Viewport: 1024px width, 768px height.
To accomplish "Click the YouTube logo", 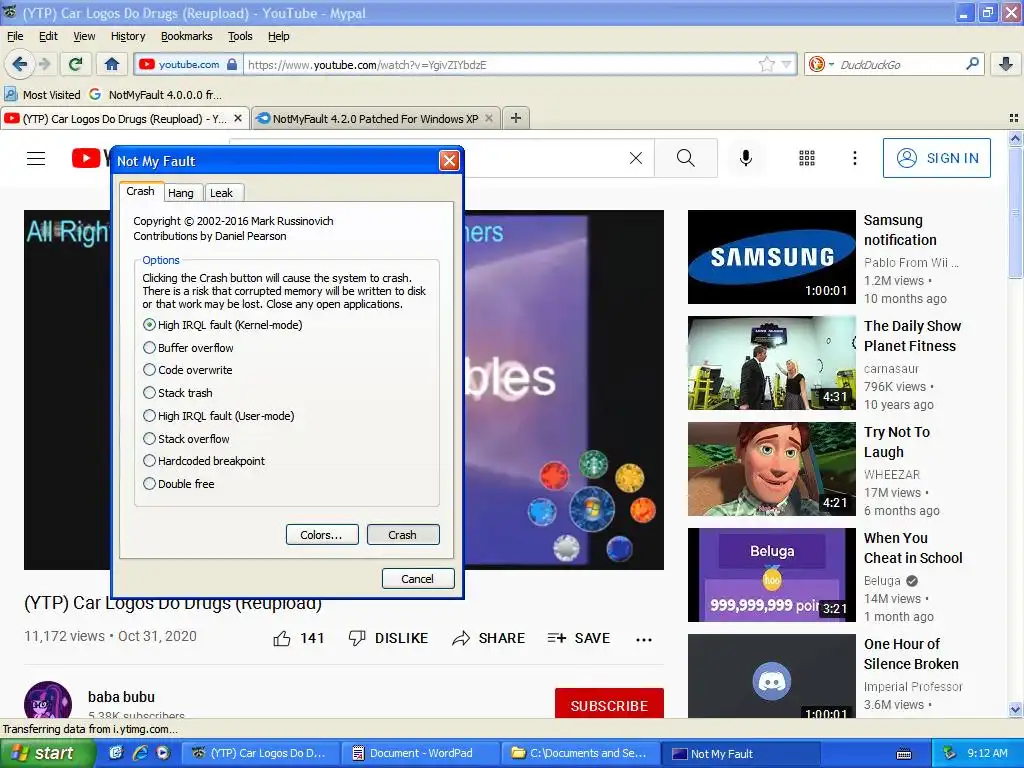I will pos(89,158).
